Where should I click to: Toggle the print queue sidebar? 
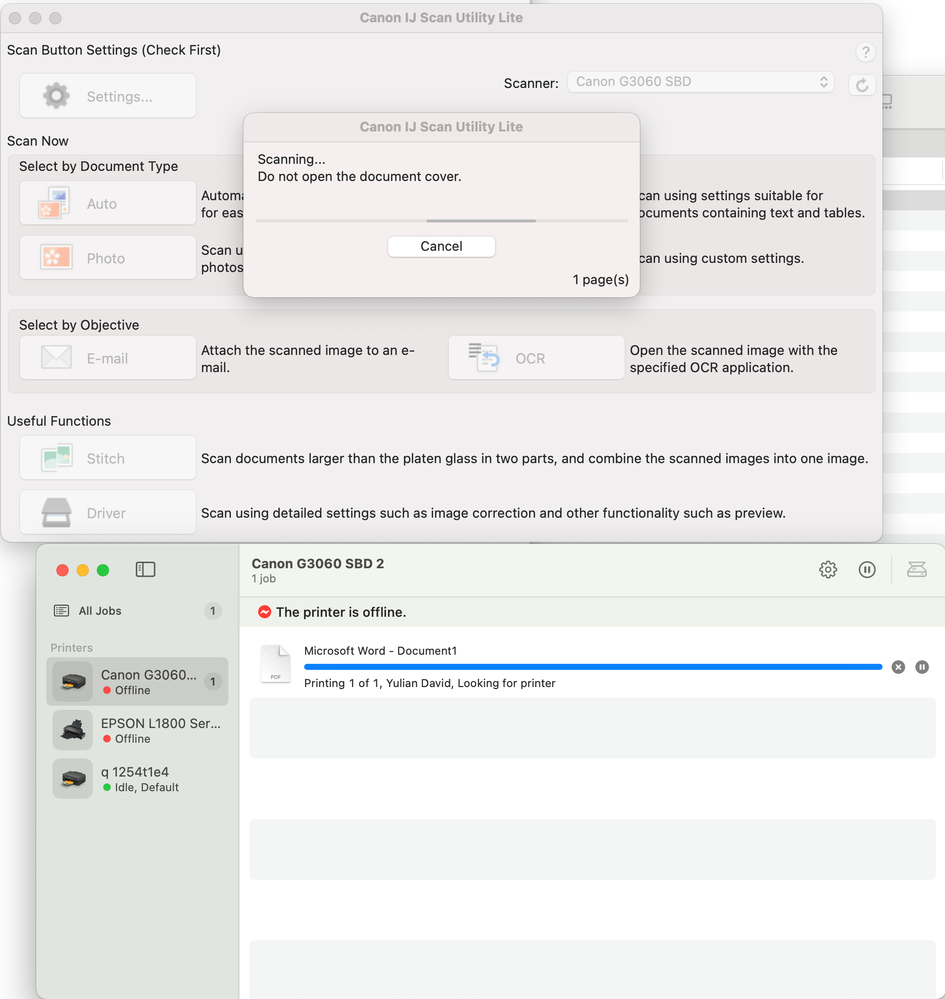pyautogui.click(x=145, y=568)
